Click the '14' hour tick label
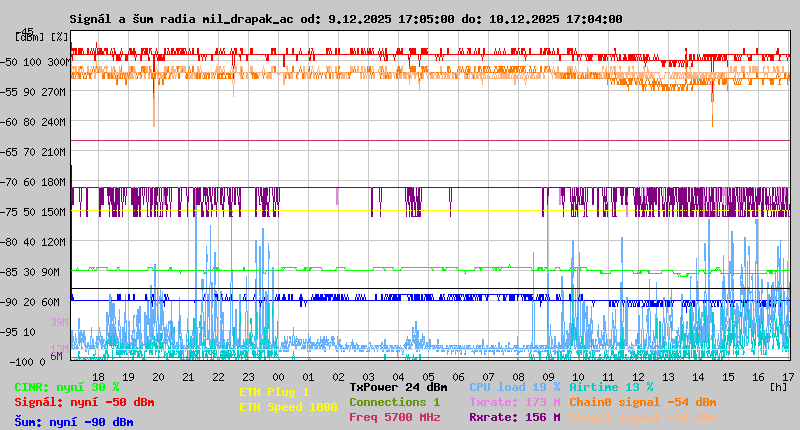 coord(698,377)
